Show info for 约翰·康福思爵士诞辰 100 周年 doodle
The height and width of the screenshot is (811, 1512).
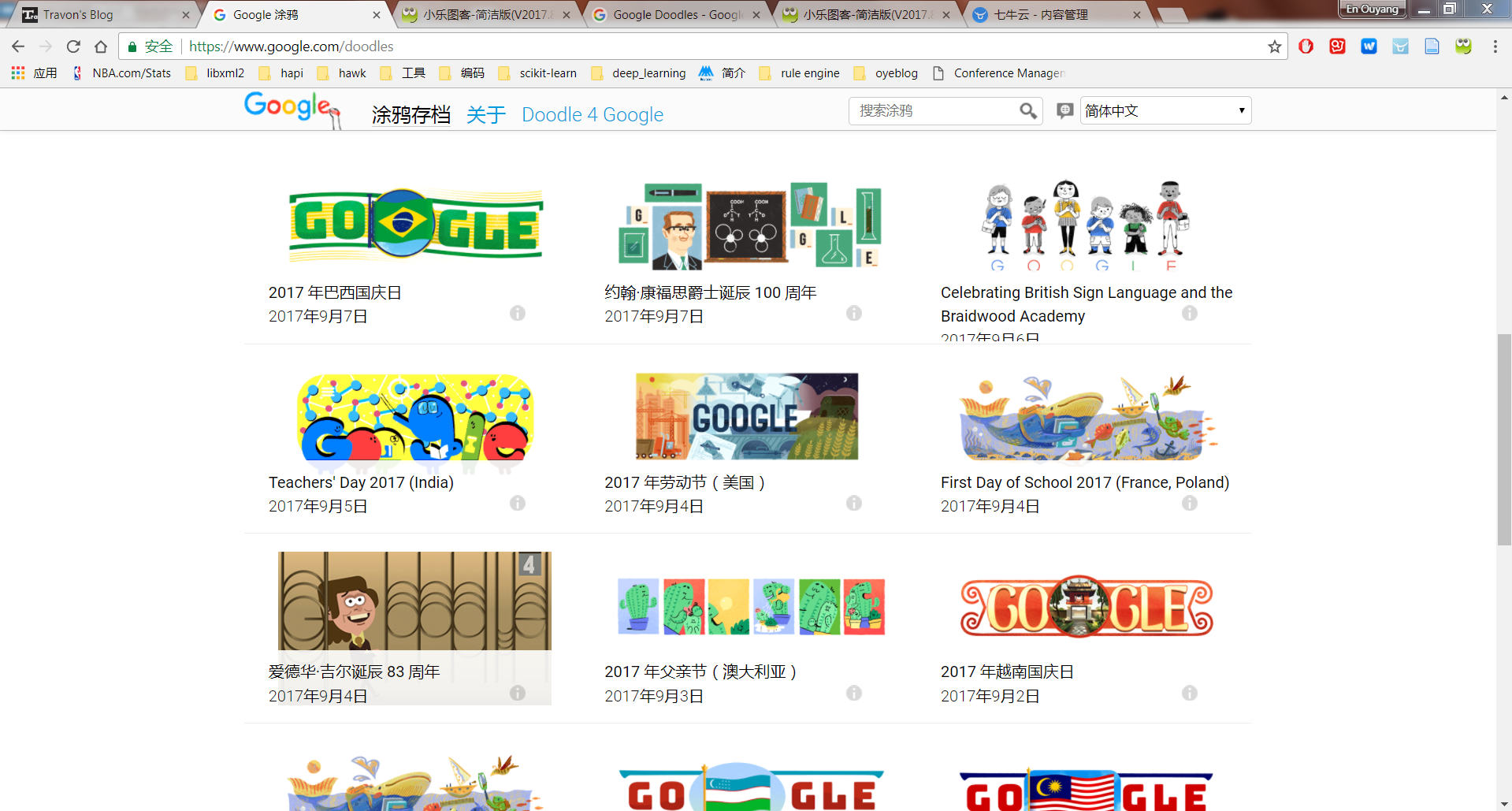(854, 313)
